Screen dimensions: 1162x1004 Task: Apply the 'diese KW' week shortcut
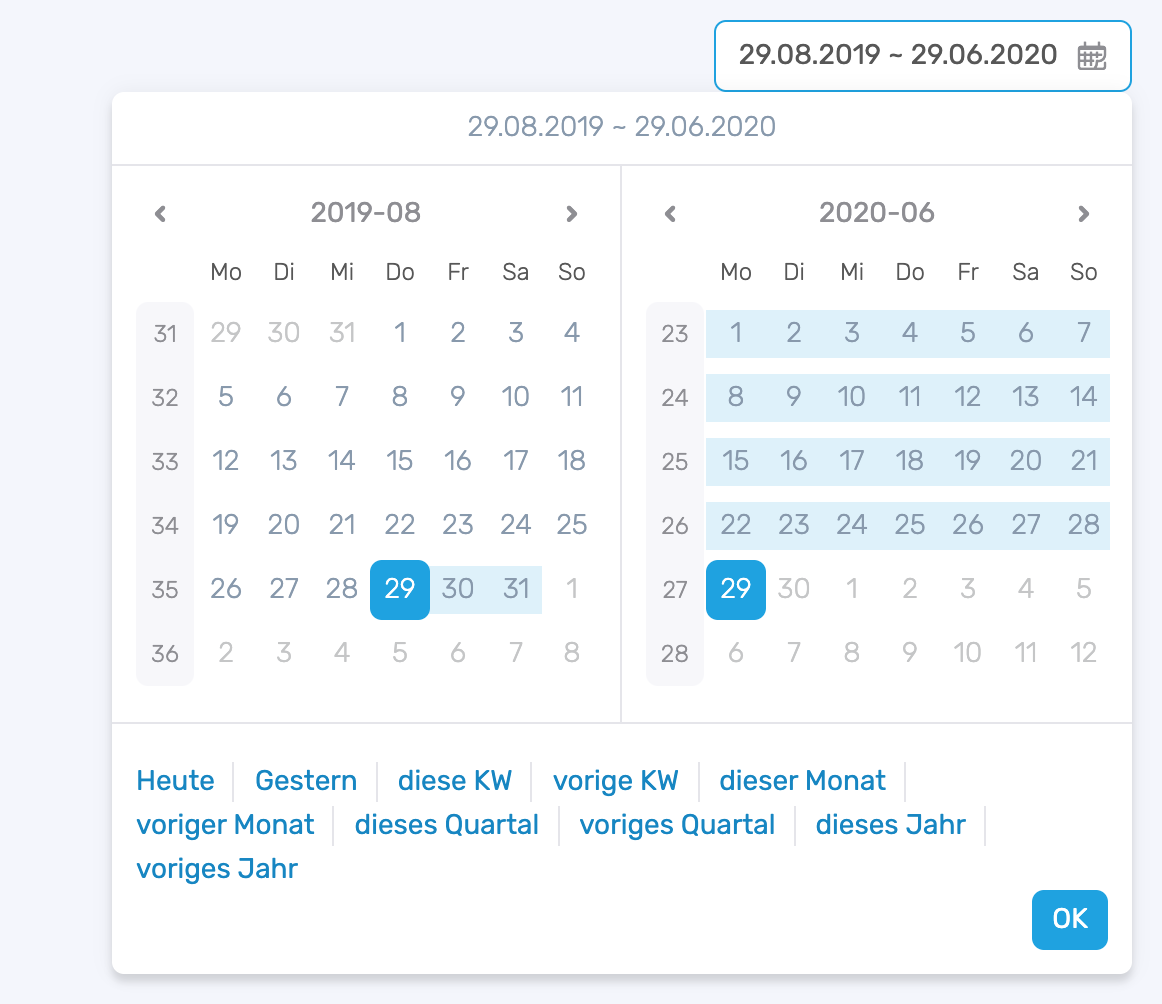point(455,780)
